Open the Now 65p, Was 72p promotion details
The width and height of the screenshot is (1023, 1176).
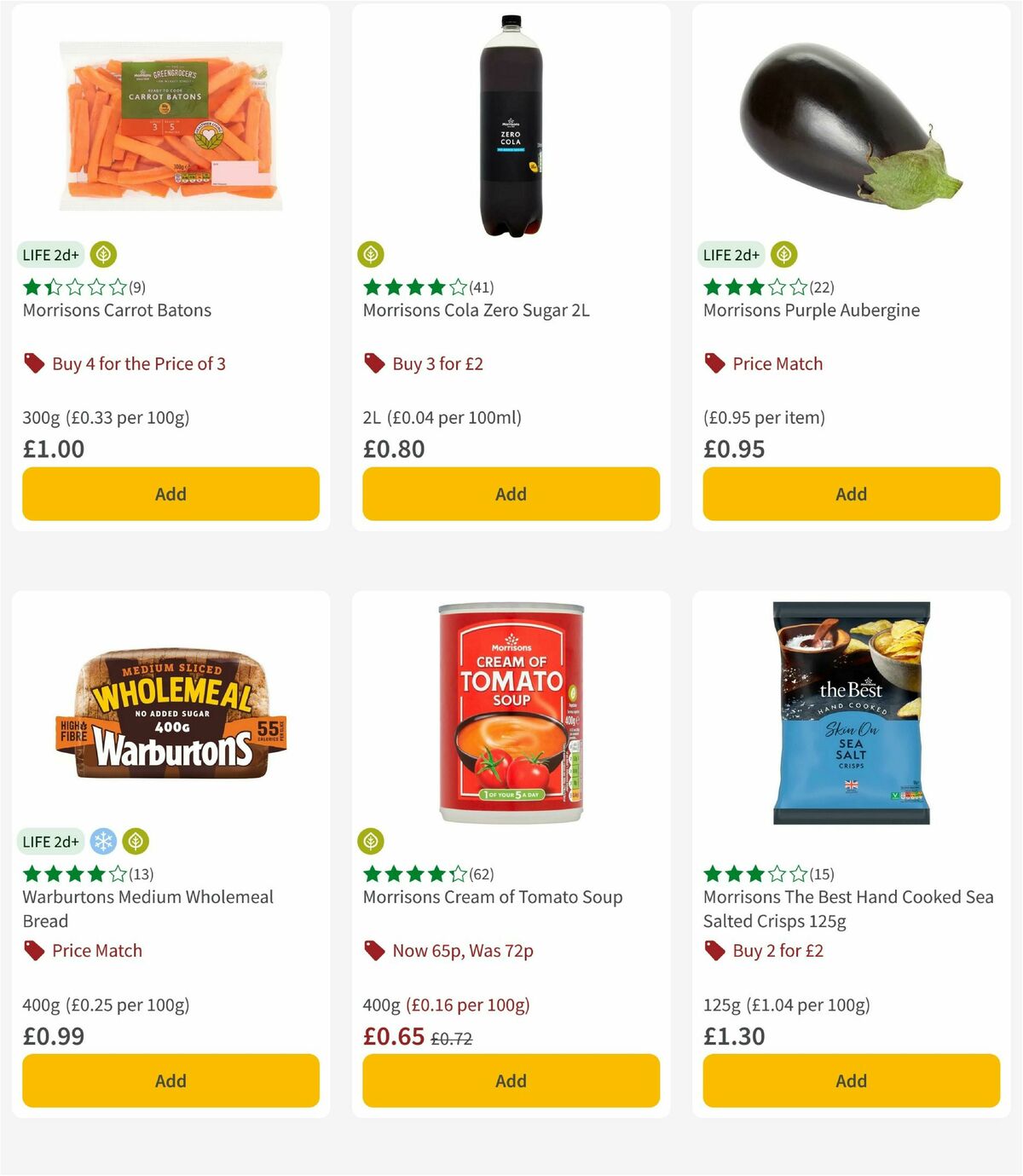pyautogui.click(x=462, y=950)
